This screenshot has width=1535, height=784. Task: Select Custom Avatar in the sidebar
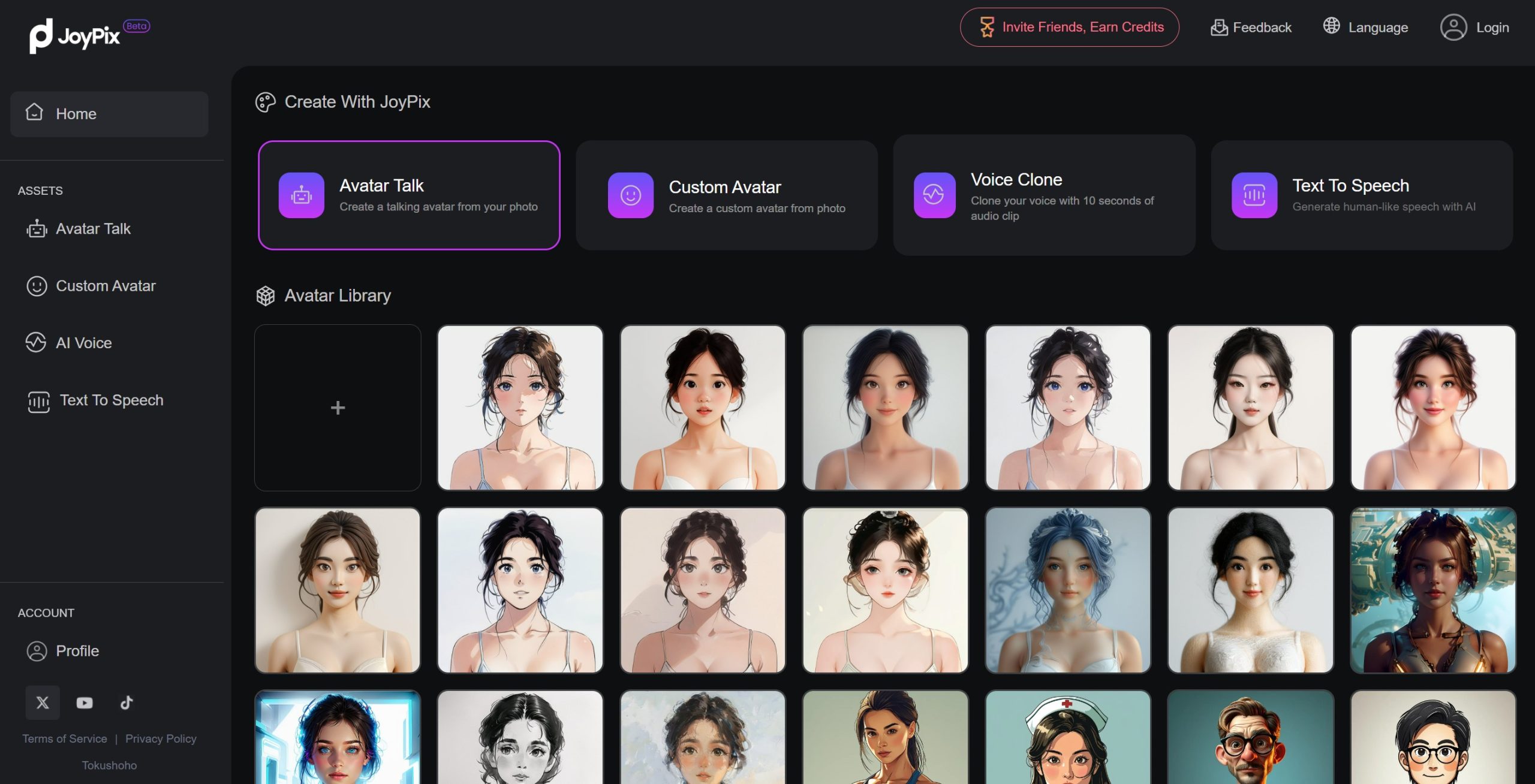[106, 286]
